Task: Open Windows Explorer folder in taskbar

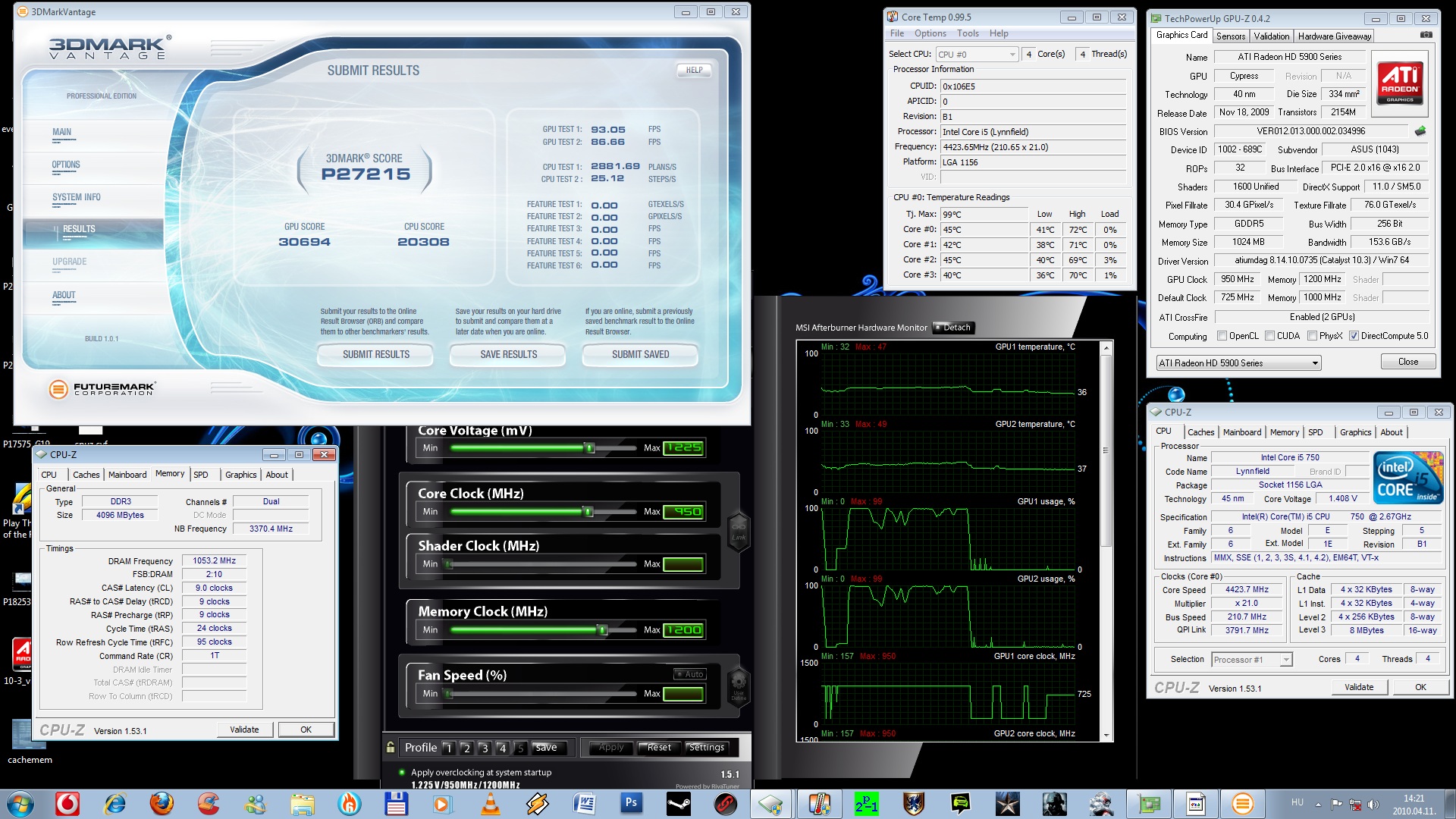Action: coord(302,804)
